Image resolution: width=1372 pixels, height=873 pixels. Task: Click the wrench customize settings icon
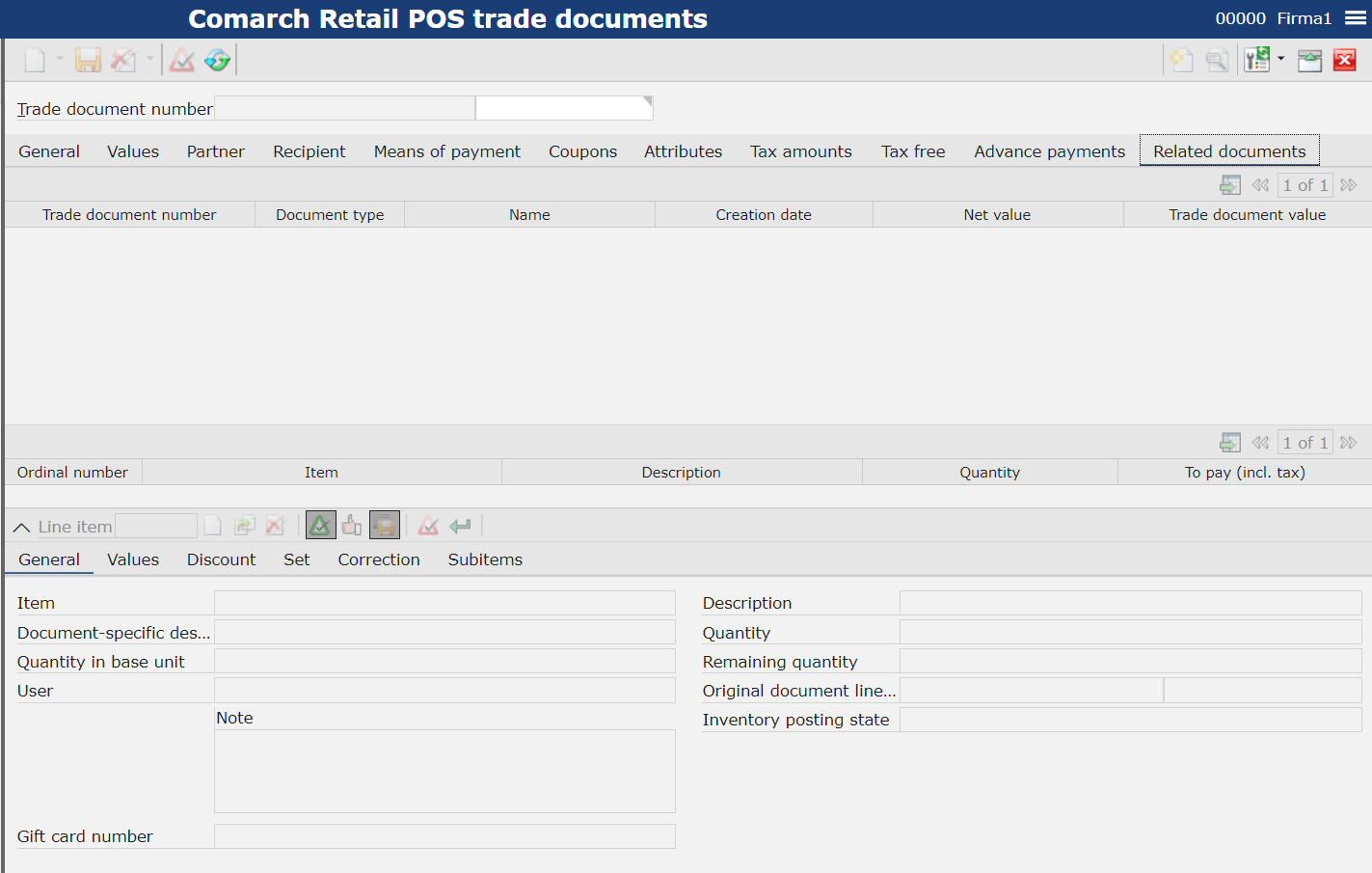click(x=1257, y=60)
